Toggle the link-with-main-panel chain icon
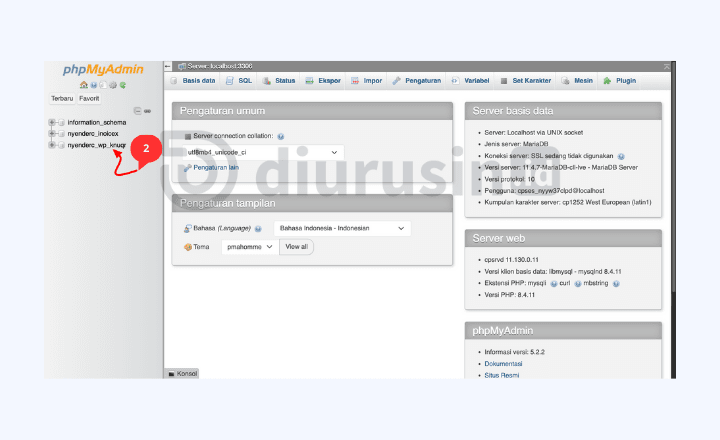This screenshot has height=440, width=720. [x=147, y=111]
